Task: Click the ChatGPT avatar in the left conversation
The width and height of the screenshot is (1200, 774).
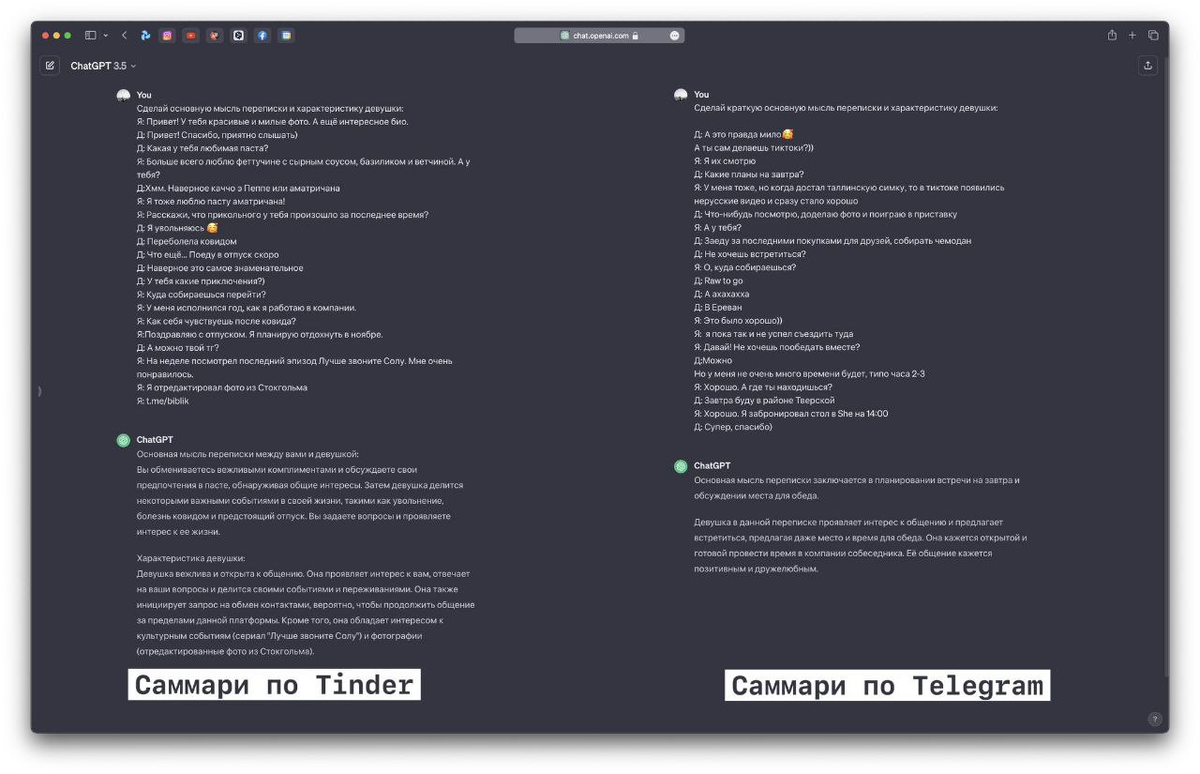Action: [x=123, y=440]
